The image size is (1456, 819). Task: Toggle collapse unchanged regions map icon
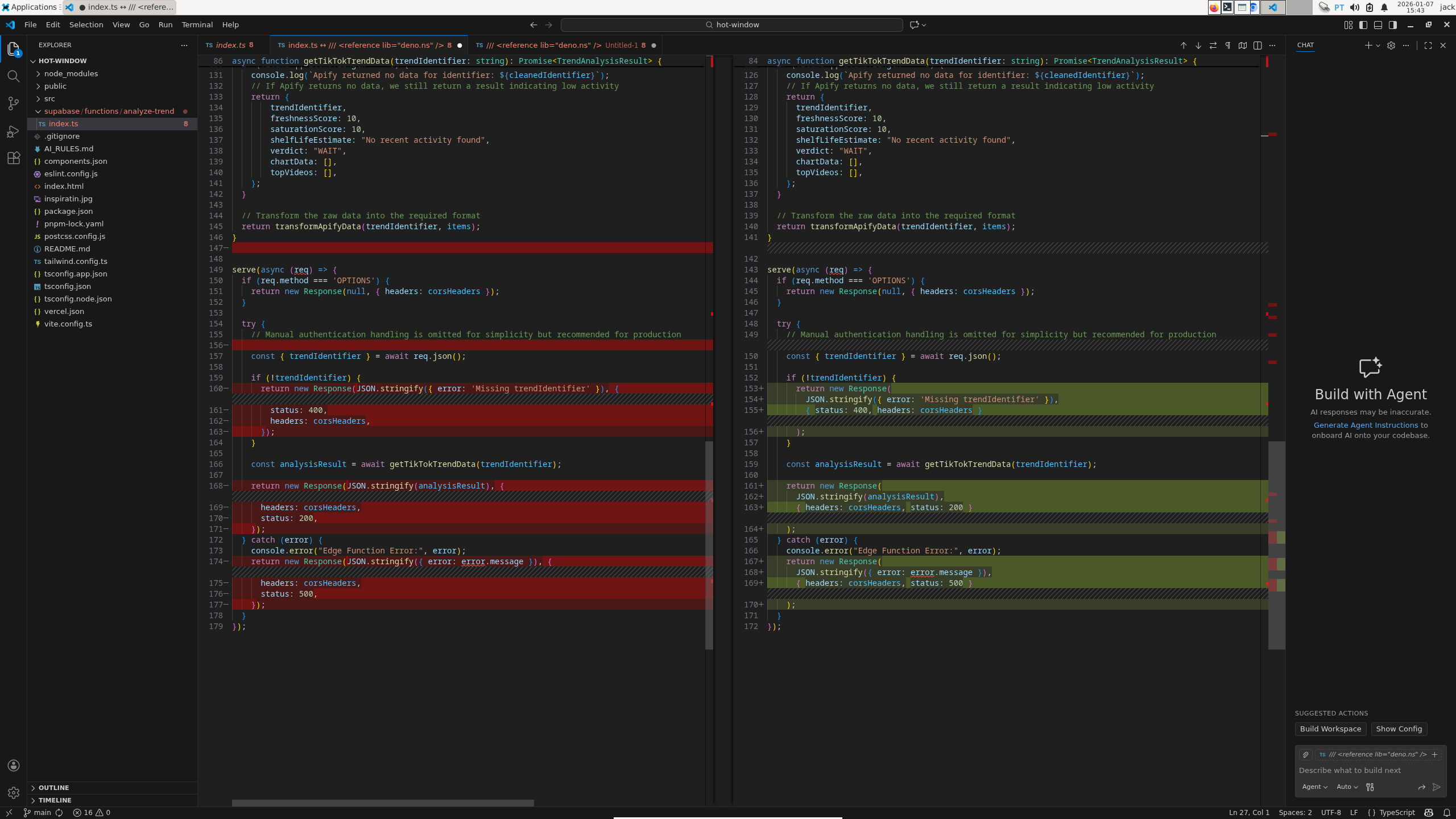tap(1243, 45)
